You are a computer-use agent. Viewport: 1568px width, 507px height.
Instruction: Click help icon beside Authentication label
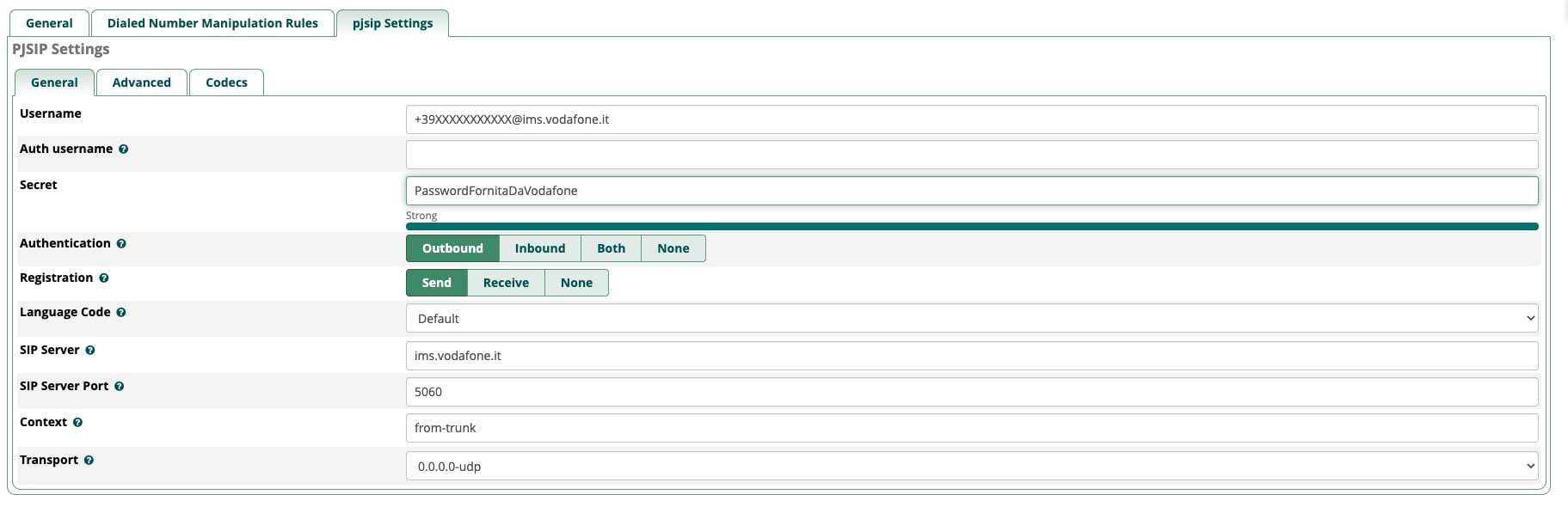(x=121, y=244)
